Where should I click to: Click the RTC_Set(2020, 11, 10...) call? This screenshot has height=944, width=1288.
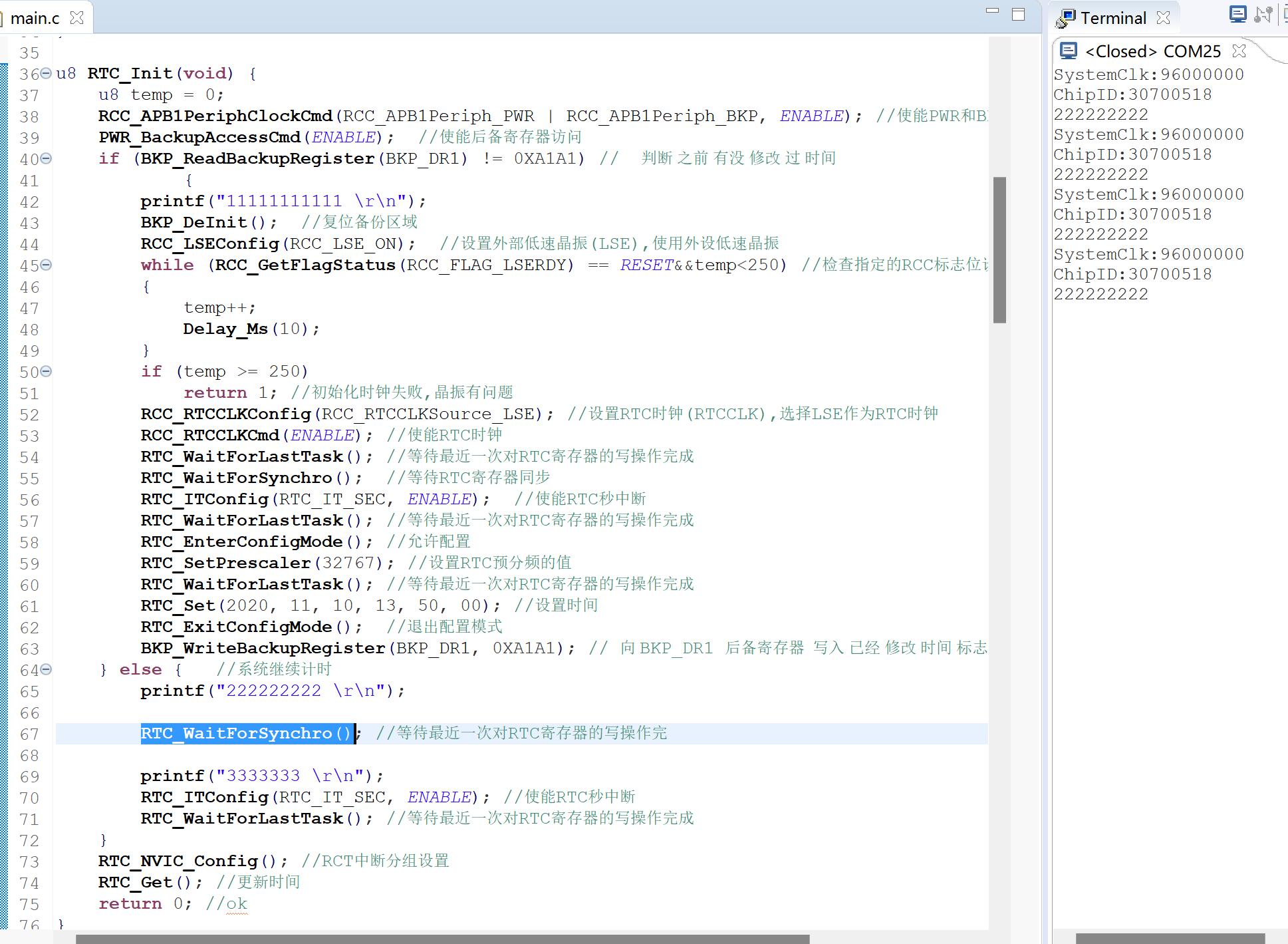(x=321, y=605)
